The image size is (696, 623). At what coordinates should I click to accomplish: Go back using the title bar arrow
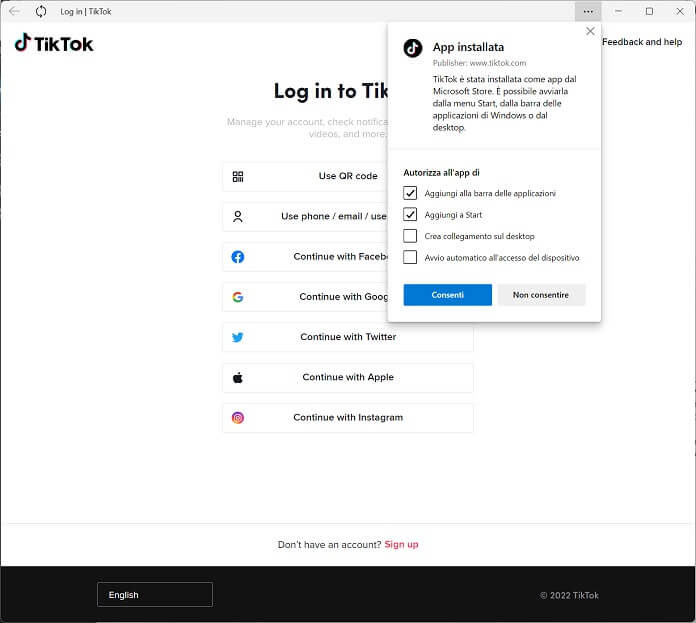[14, 11]
